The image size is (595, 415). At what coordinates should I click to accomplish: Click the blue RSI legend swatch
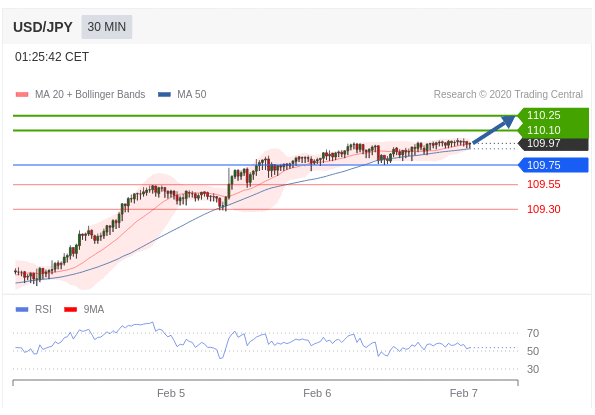[x=22, y=310]
